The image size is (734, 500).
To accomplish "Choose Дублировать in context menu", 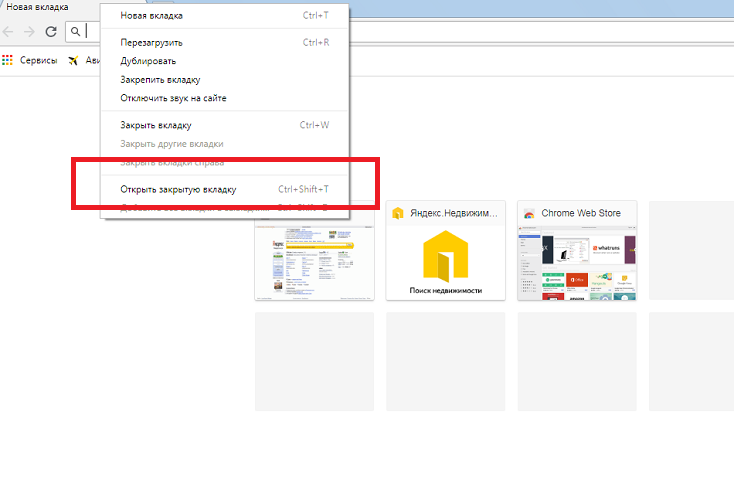I will tap(225, 61).
